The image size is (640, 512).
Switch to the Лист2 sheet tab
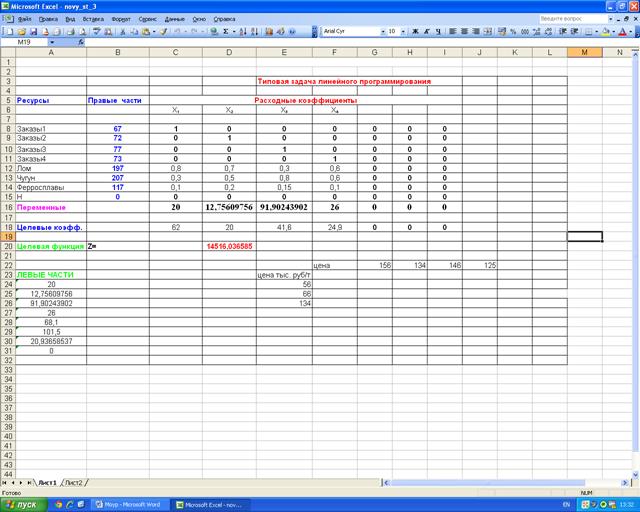click(74, 483)
